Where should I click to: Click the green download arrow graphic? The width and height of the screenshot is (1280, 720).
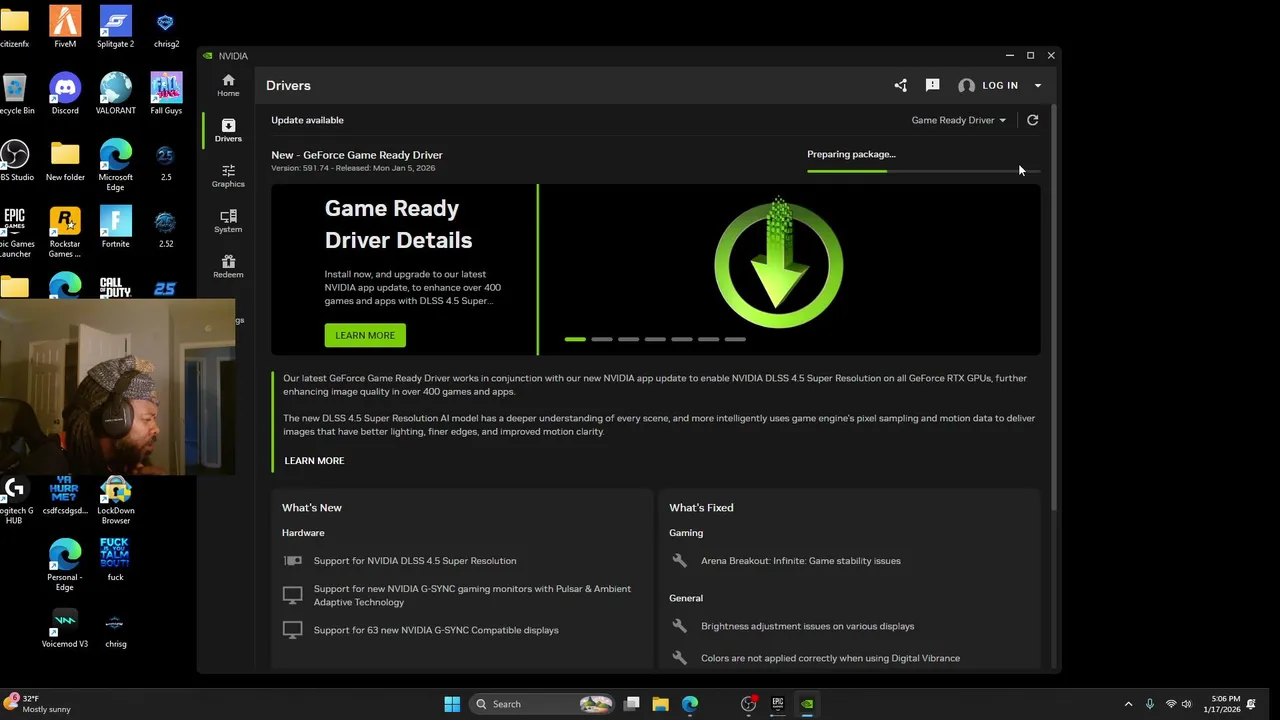point(778,263)
